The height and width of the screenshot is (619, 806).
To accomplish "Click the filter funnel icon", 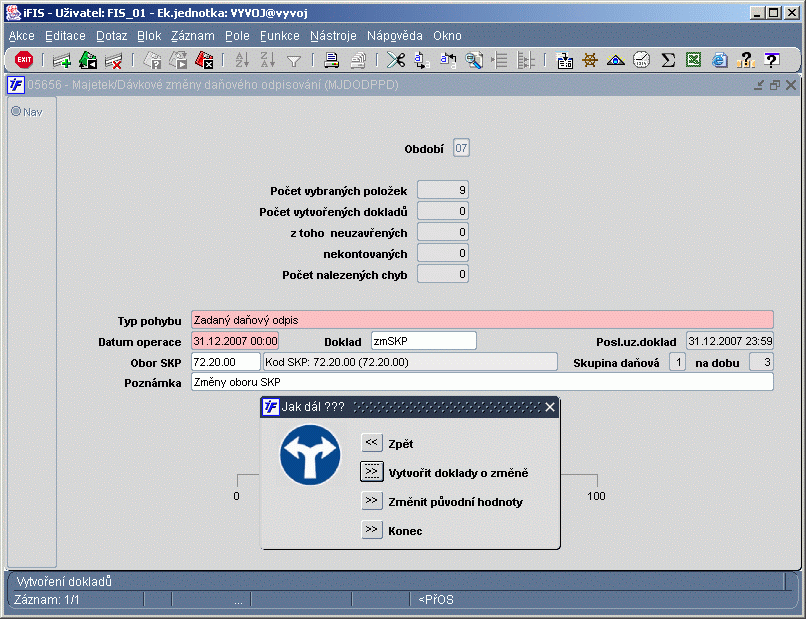I will click(294, 61).
